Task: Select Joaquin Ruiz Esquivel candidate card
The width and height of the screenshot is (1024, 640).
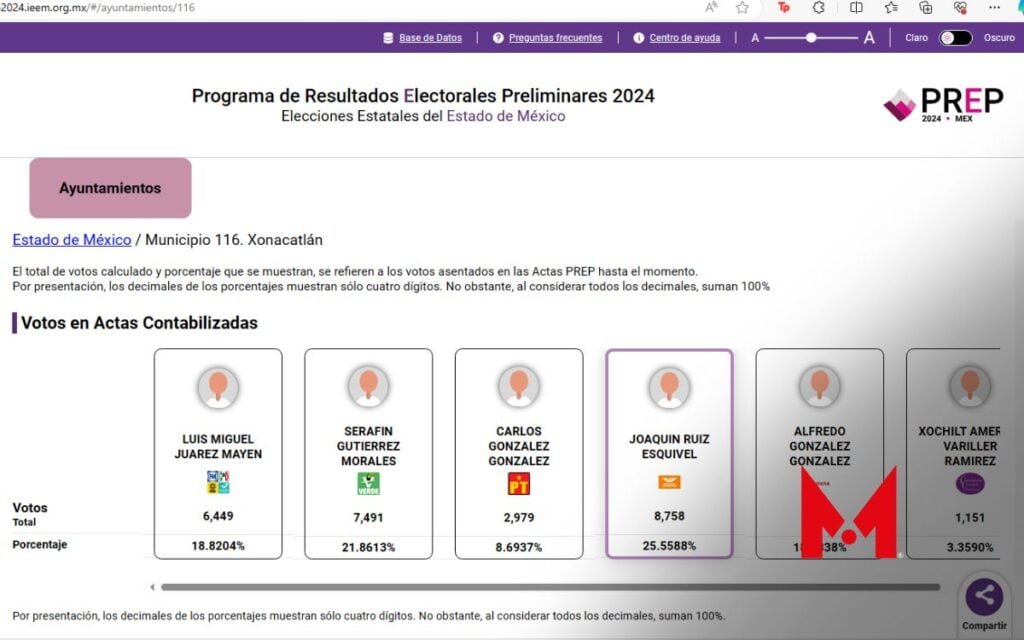Action: coord(669,452)
